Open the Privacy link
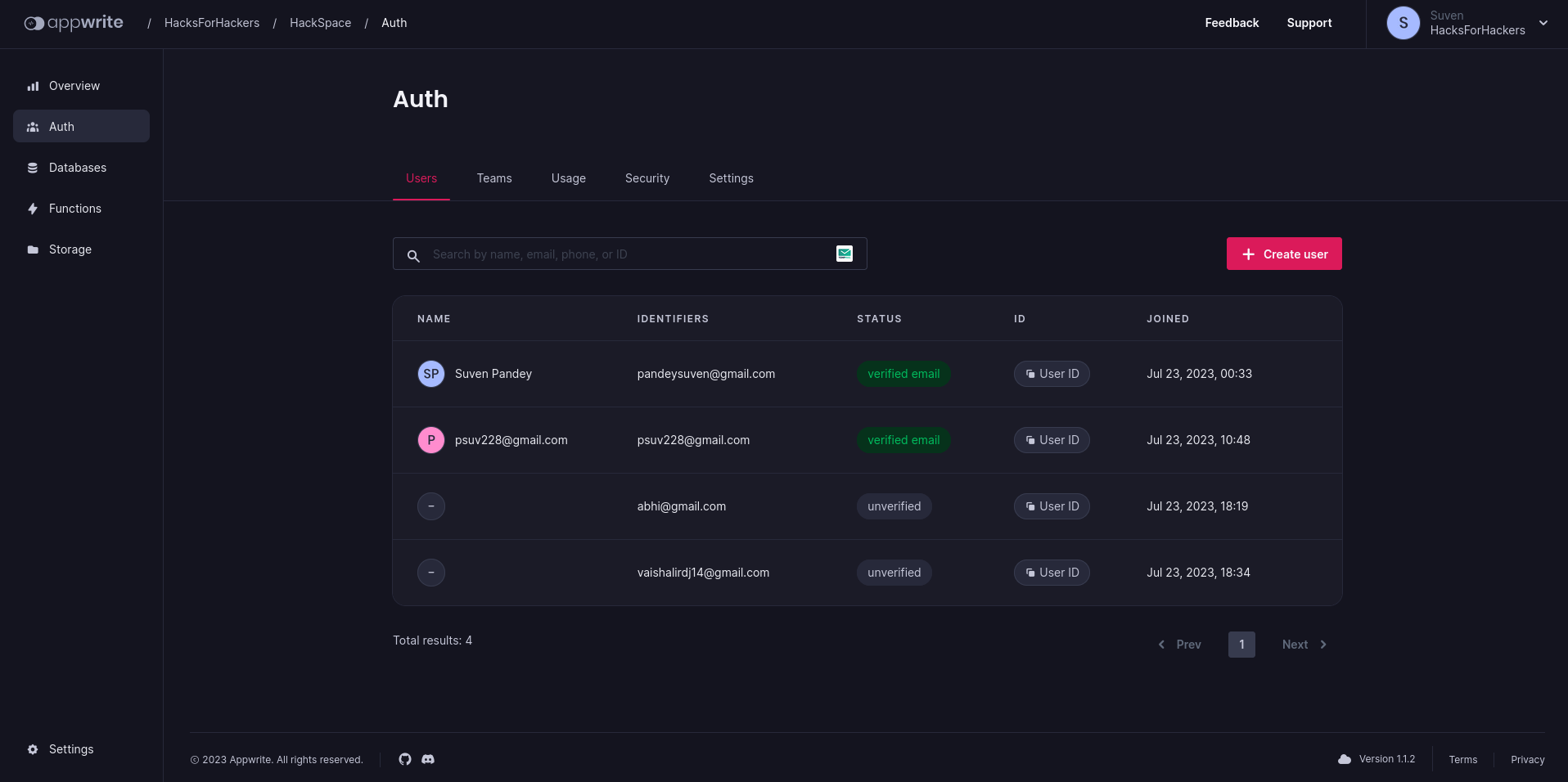 tap(1528, 760)
